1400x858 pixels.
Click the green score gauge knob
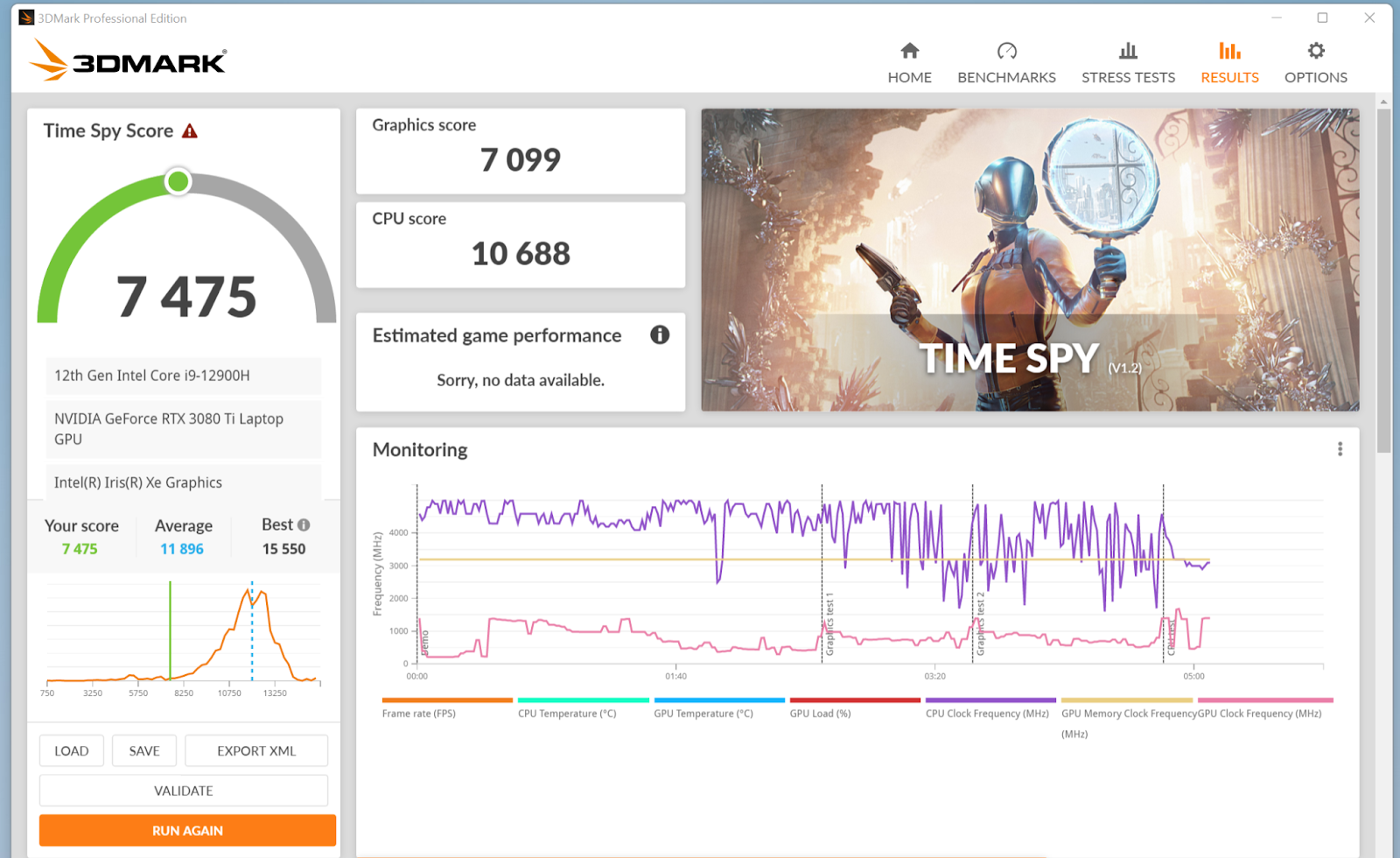point(178,181)
